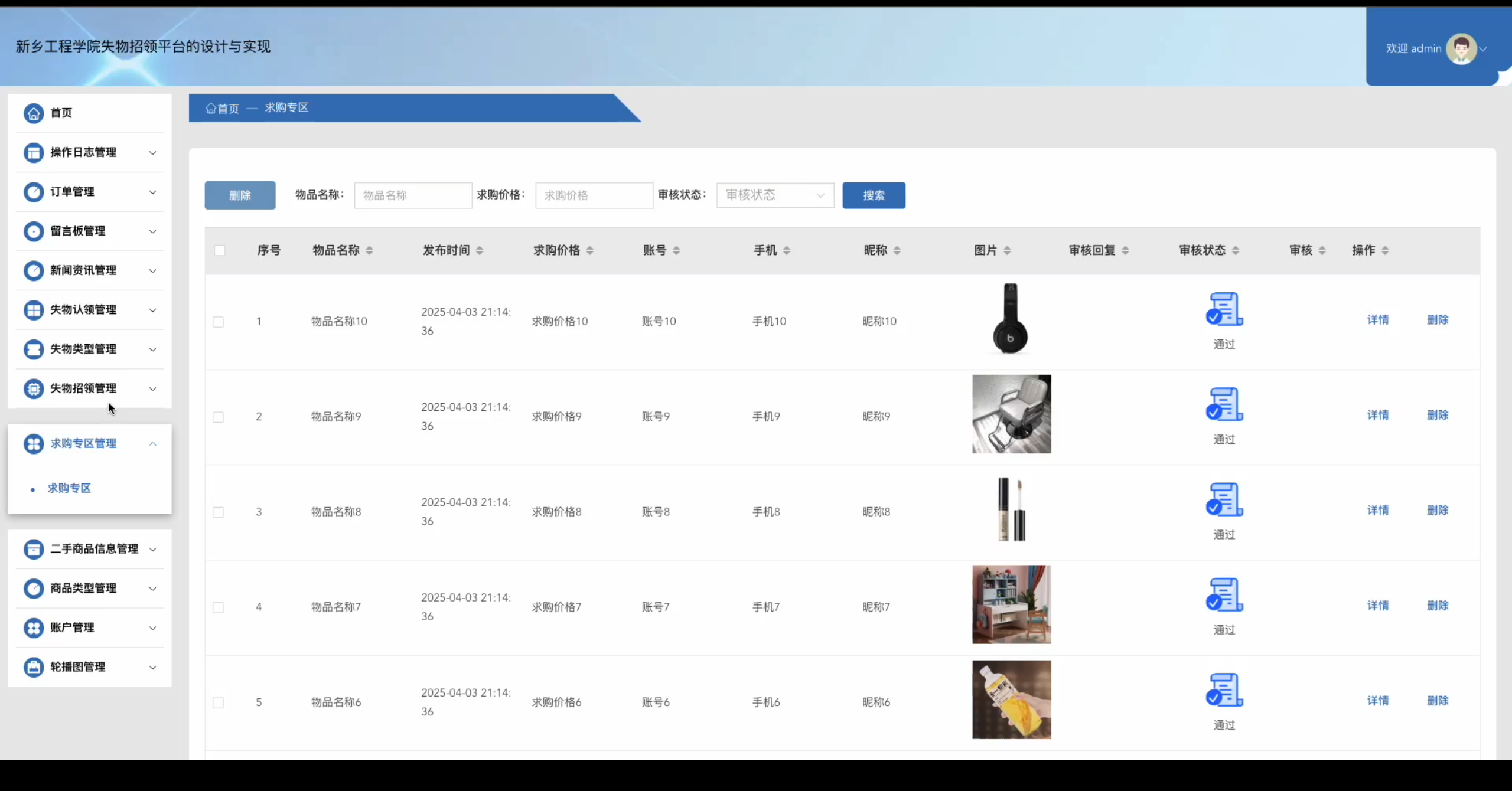The image size is (1512, 791).
Task: Click 详情 link for row 3
Action: click(1377, 510)
